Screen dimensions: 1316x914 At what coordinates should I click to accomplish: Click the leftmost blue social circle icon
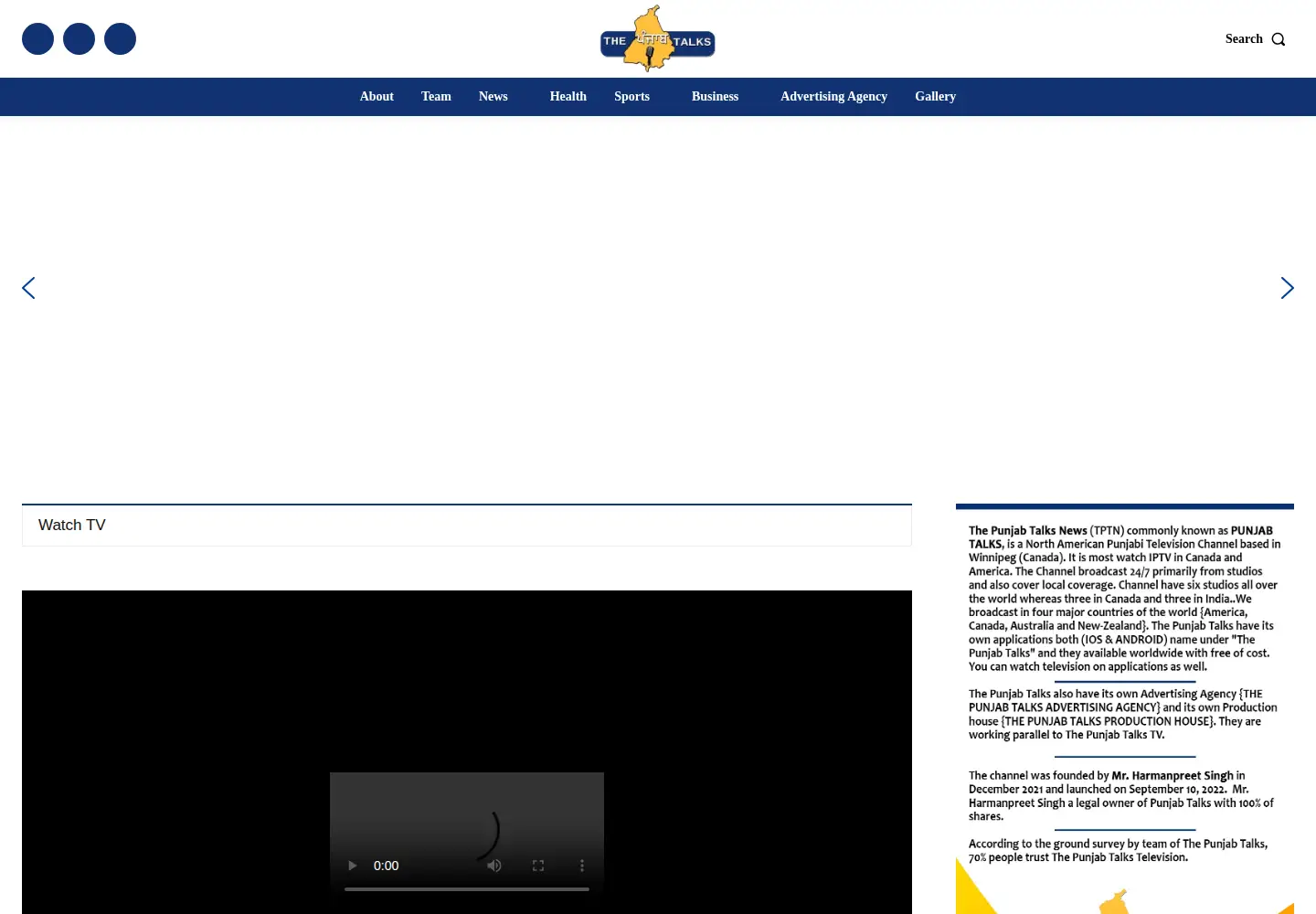(37, 38)
